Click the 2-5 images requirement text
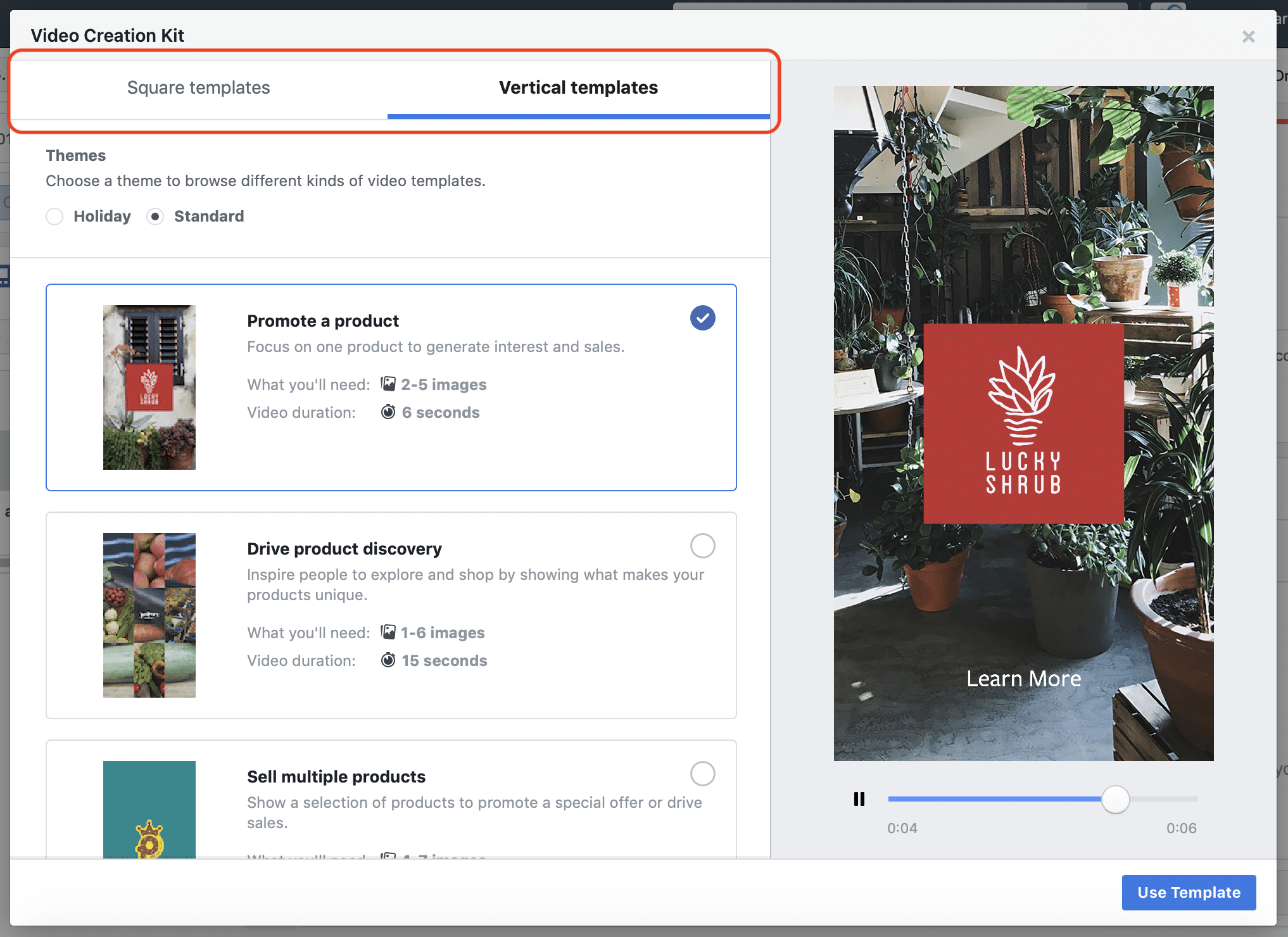Image resolution: width=1288 pixels, height=937 pixels. tap(444, 385)
